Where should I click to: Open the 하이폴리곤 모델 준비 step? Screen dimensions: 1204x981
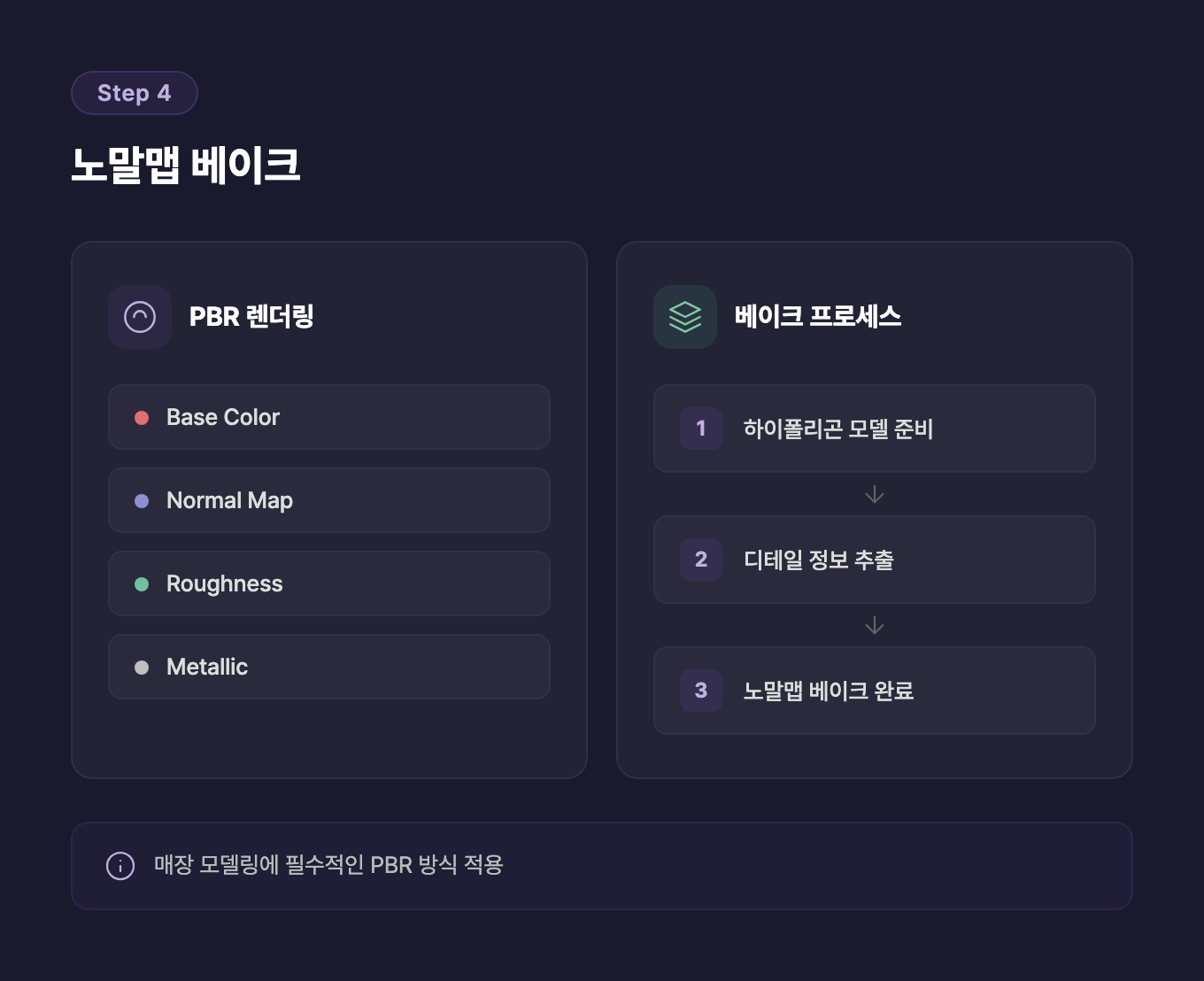click(875, 429)
